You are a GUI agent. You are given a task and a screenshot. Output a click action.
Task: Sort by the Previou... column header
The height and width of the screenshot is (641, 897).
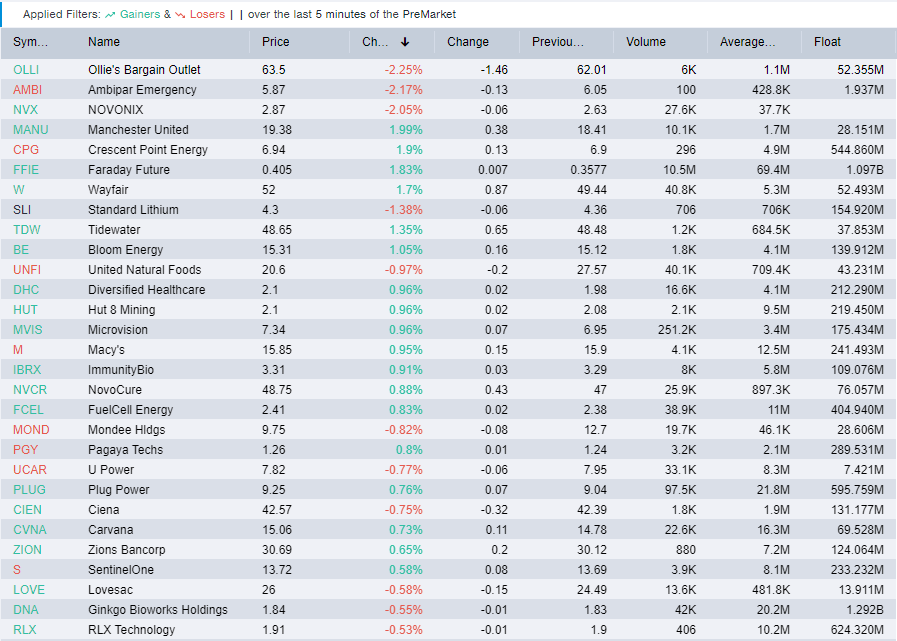pos(558,42)
